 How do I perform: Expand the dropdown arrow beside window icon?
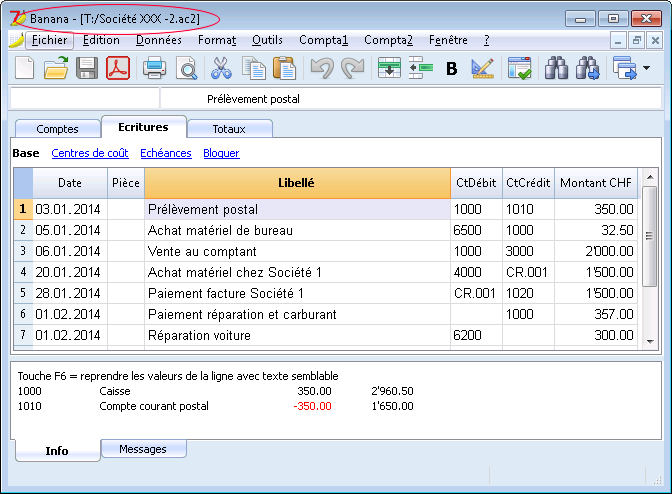647,68
